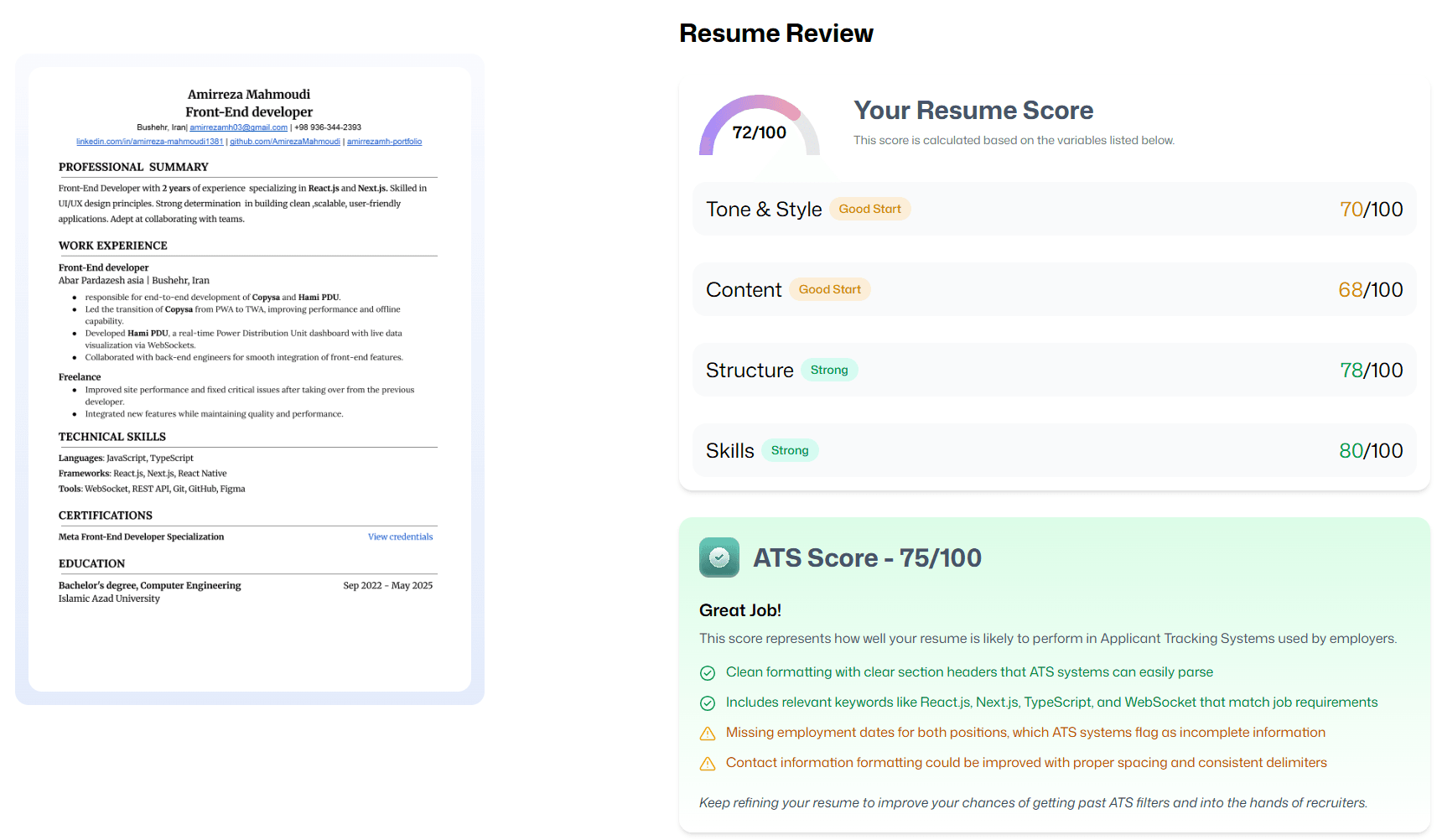Click the warning icon for missing employment dates
Viewport: 1437px width, 840px height.
pyautogui.click(x=707, y=733)
